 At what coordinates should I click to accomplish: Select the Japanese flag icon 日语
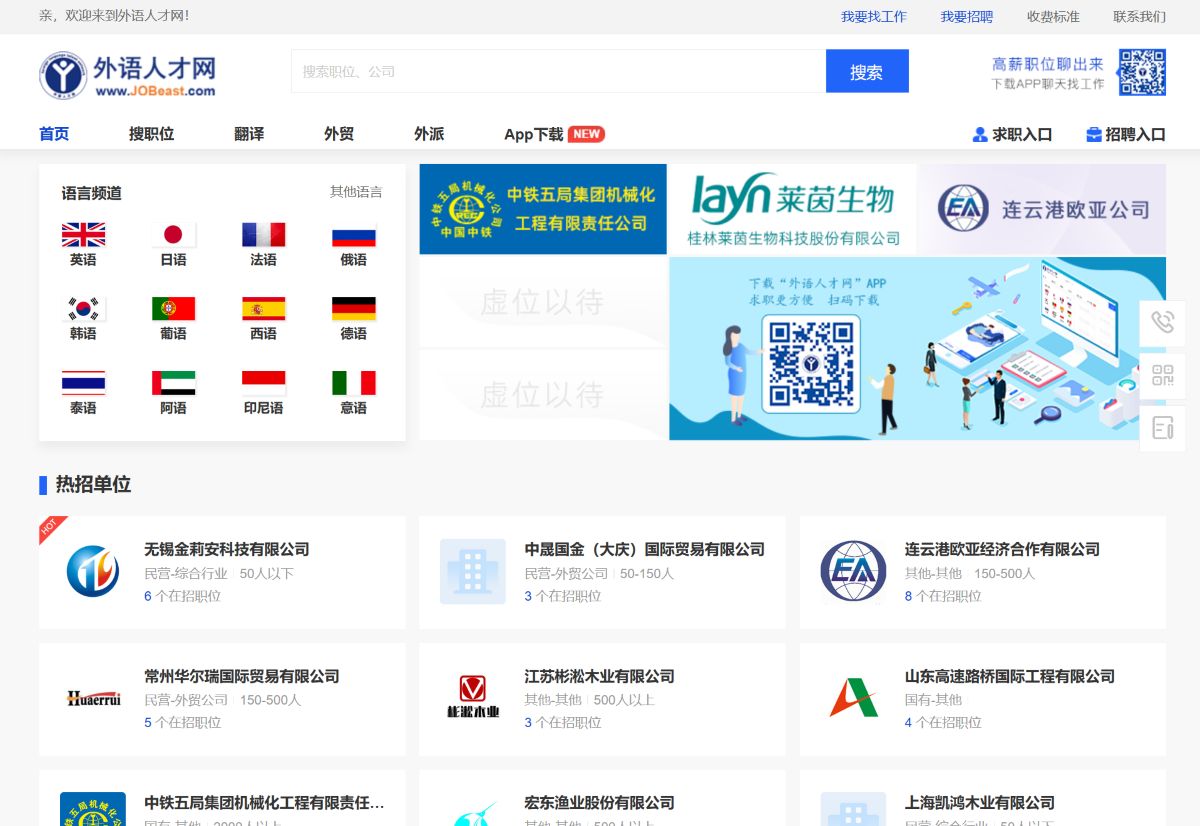tap(173, 235)
